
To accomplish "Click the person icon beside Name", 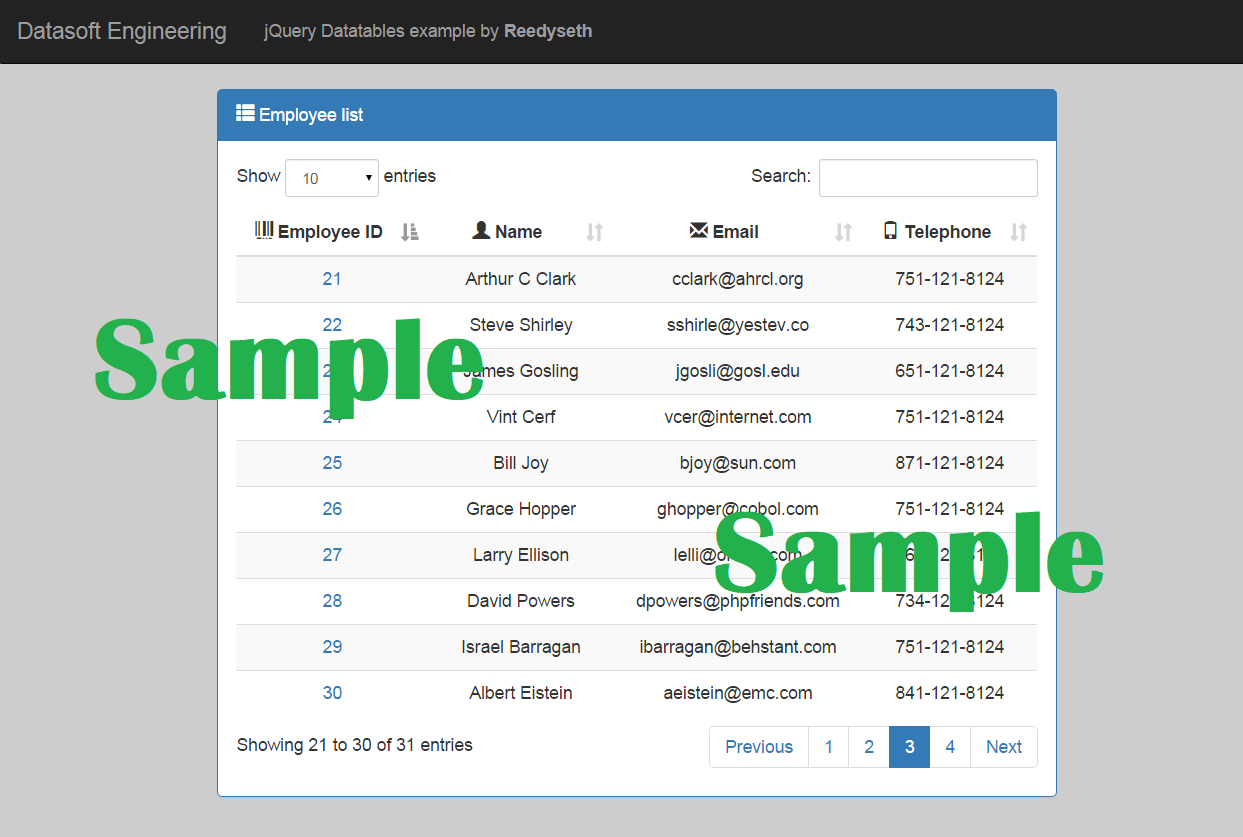I will [x=481, y=231].
